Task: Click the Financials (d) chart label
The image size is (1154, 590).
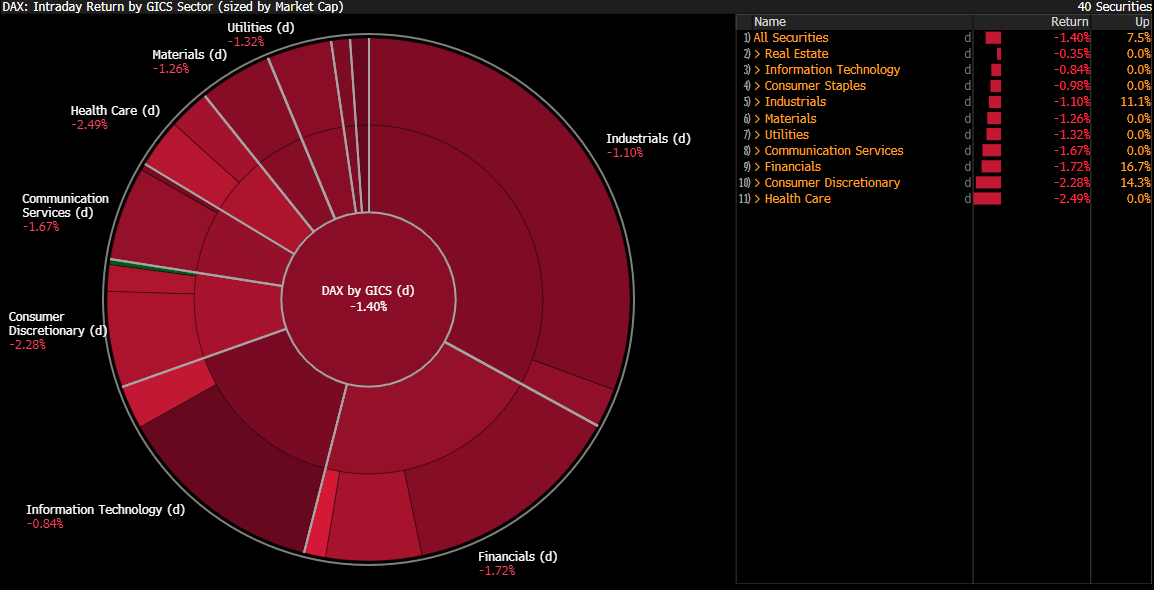Action: (x=517, y=557)
